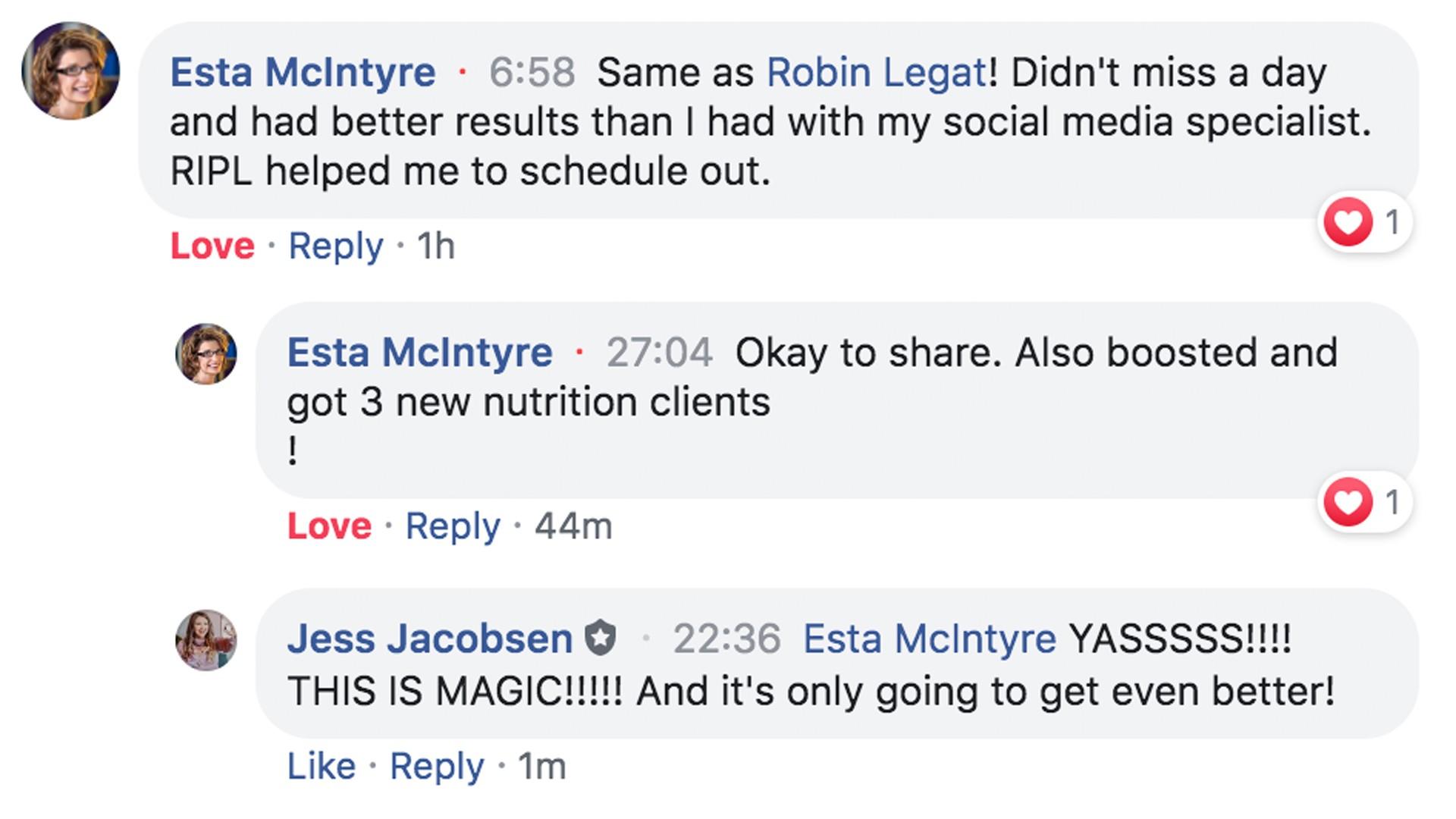Reply to the nutrition clients comment
This screenshot has height=819, width=1456.
[453, 526]
